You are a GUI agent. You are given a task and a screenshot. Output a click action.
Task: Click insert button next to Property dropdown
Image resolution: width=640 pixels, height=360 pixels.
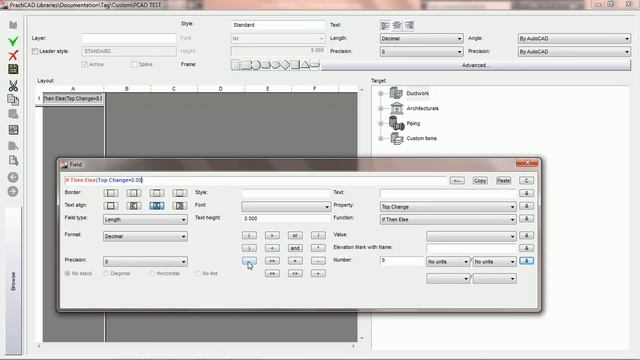527,207
